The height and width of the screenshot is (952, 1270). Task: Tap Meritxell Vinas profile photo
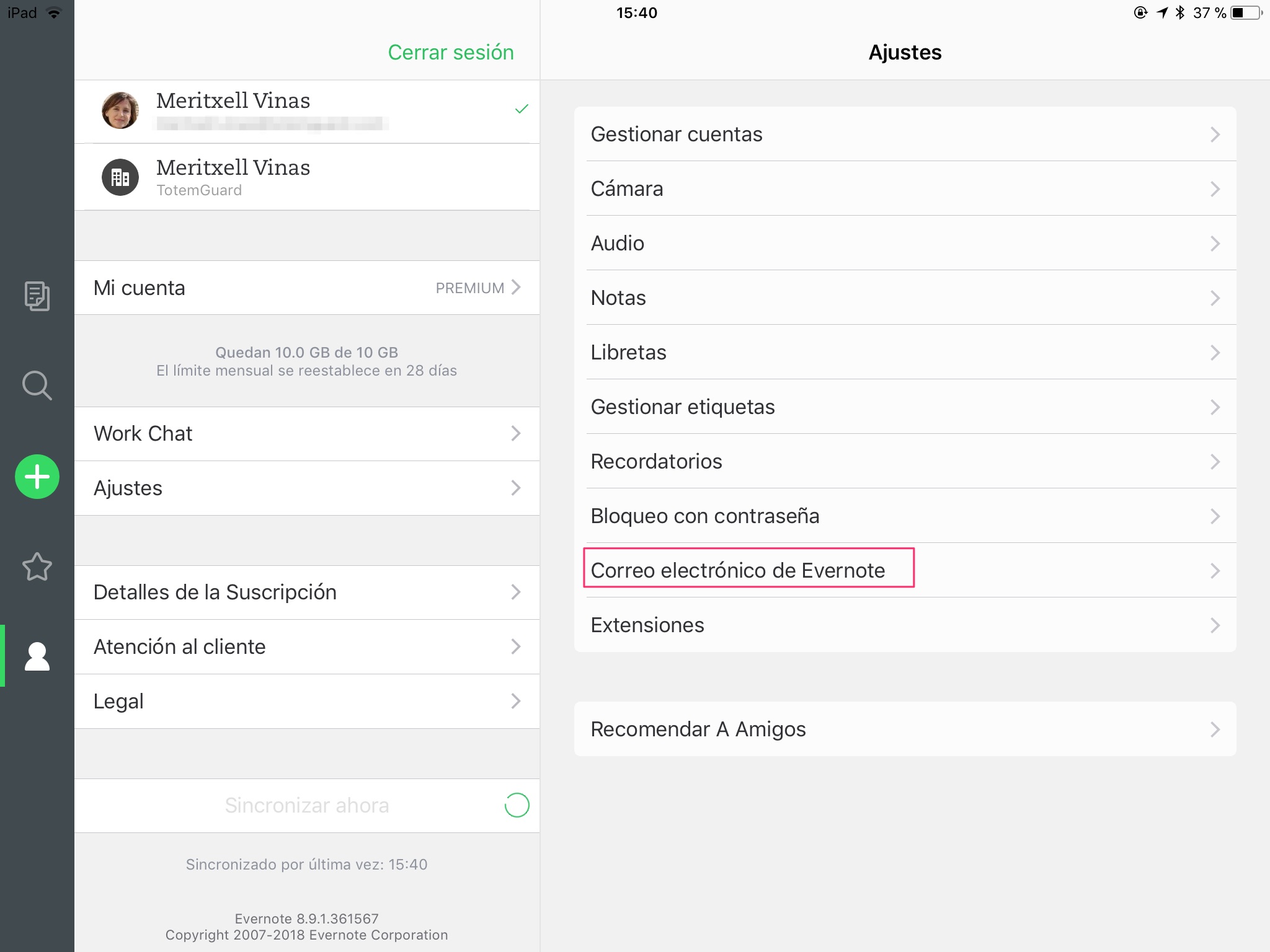tap(120, 110)
